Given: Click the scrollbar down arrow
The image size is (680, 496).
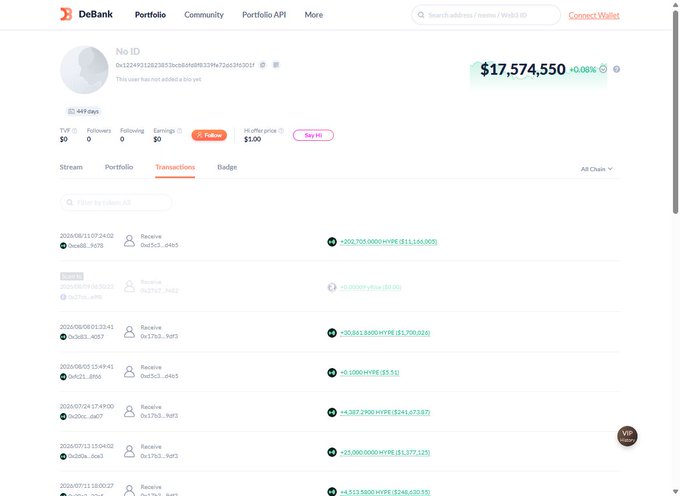Looking at the screenshot, I should point(675,492).
